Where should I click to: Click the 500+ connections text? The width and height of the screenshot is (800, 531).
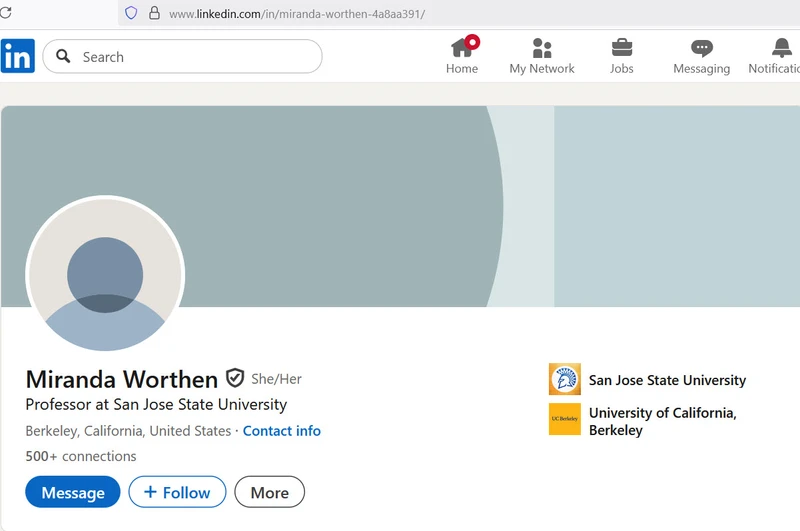click(81, 456)
